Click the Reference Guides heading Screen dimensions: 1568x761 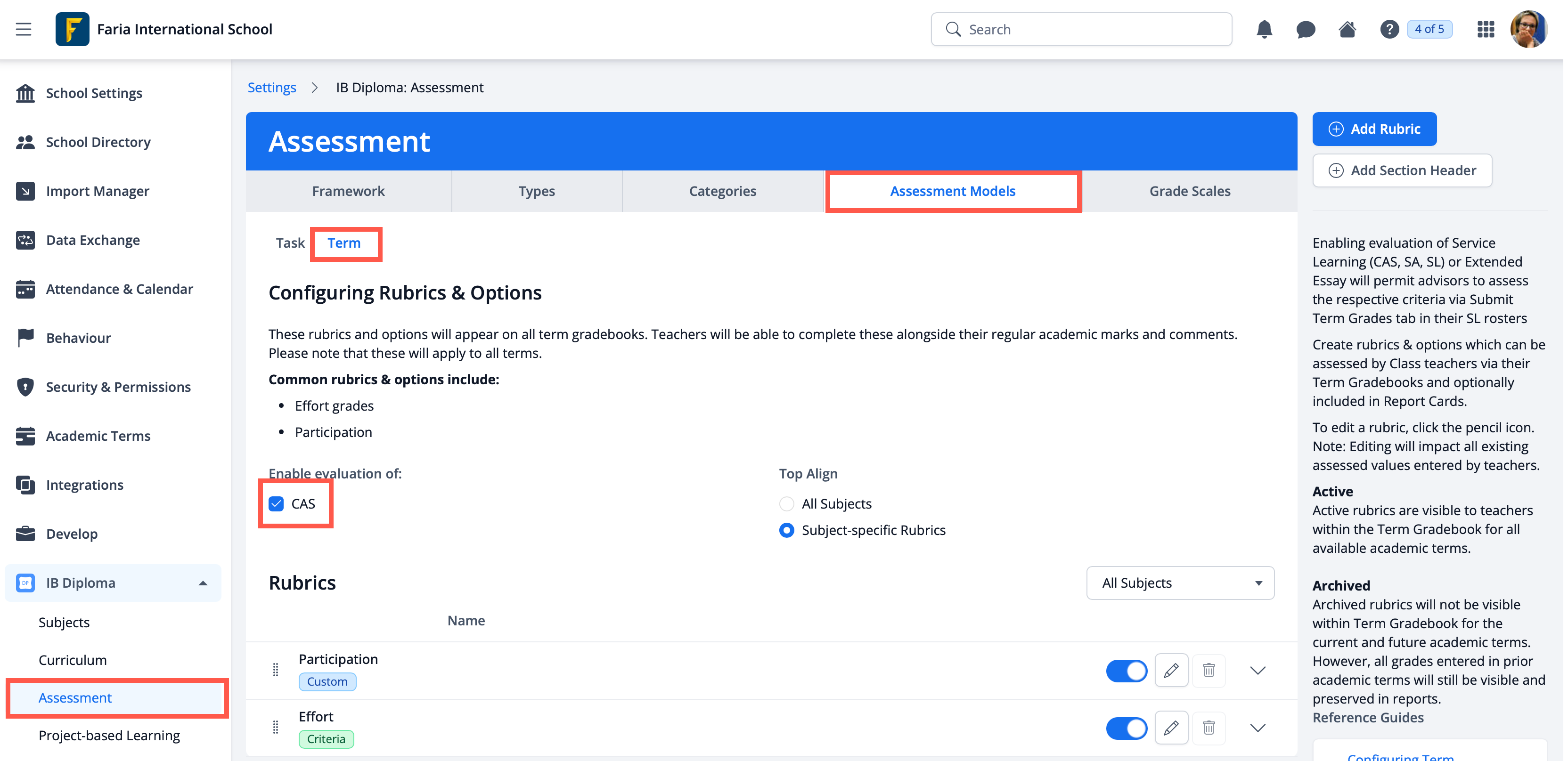point(1368,718)
